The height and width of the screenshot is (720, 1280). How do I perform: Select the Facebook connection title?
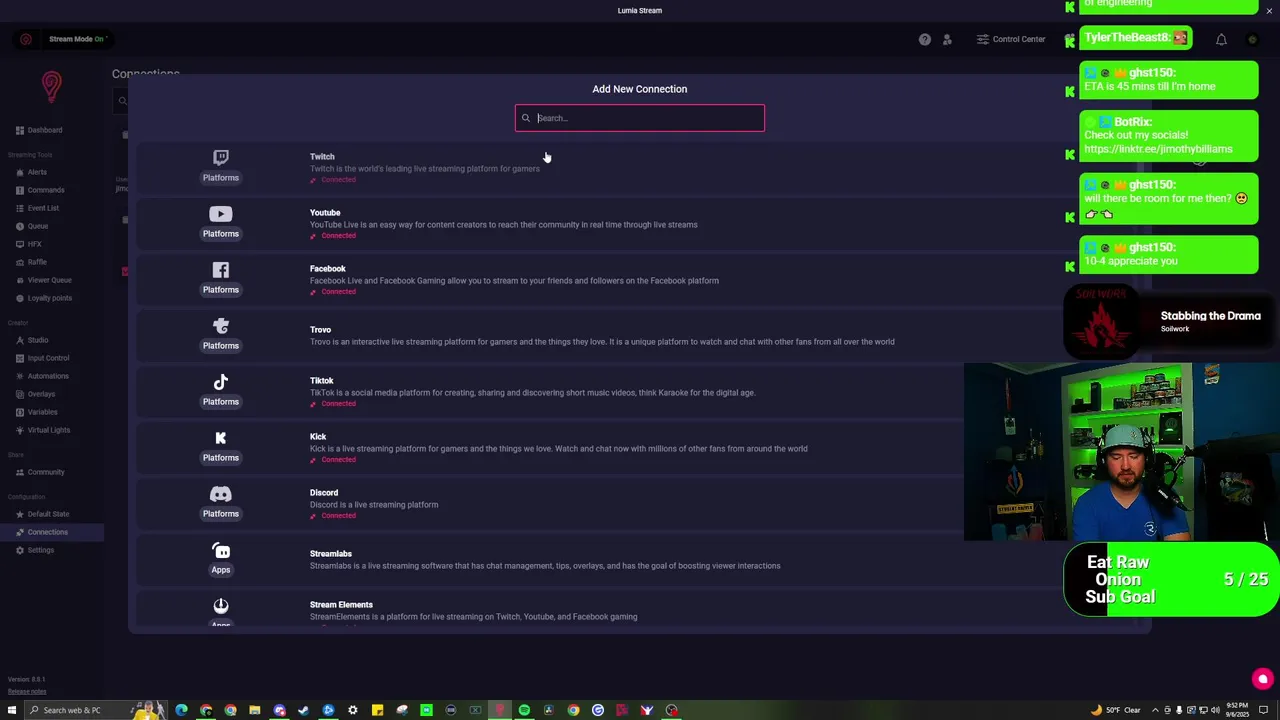[328, 269]
